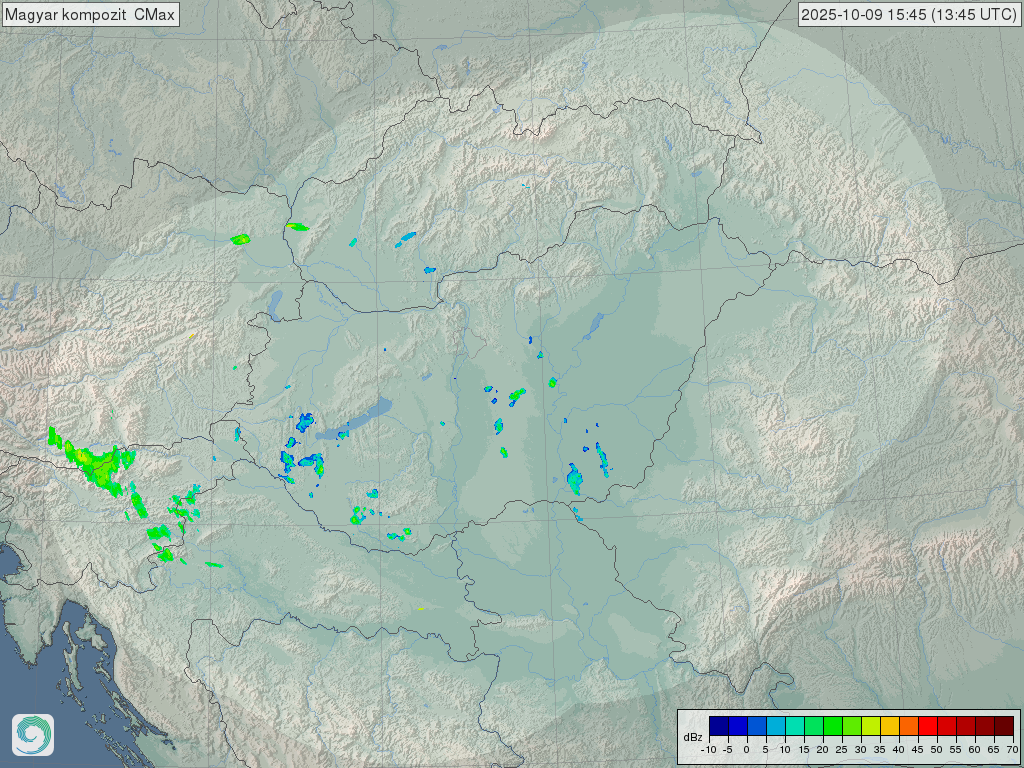Choose the amber 35 to 40 dBz swatch
The image size is (1024, 768).
click(x=889, y=726)
